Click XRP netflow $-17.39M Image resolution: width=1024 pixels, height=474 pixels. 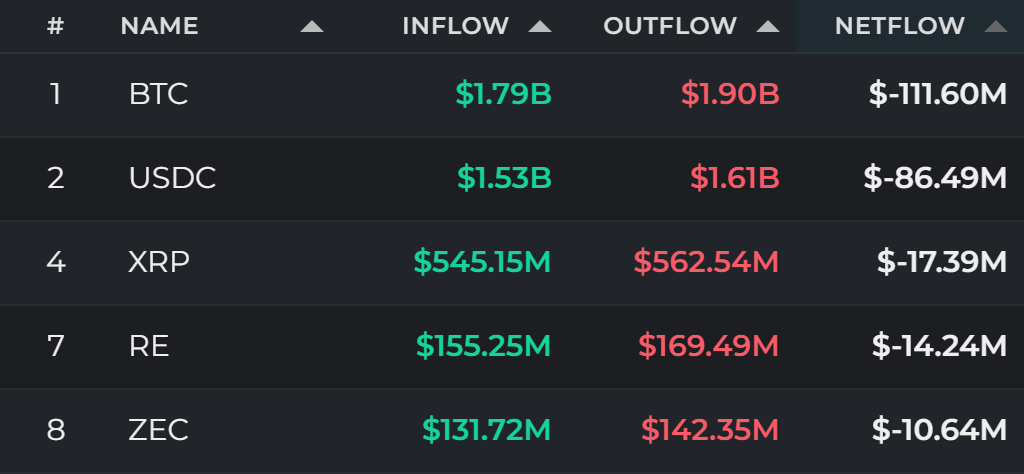click(x=942, y=262)
